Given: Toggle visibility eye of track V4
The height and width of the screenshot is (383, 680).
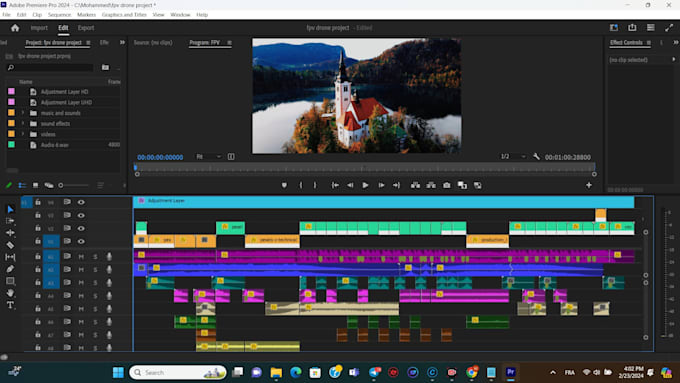Looking at the screenshot, I should 81,202.
